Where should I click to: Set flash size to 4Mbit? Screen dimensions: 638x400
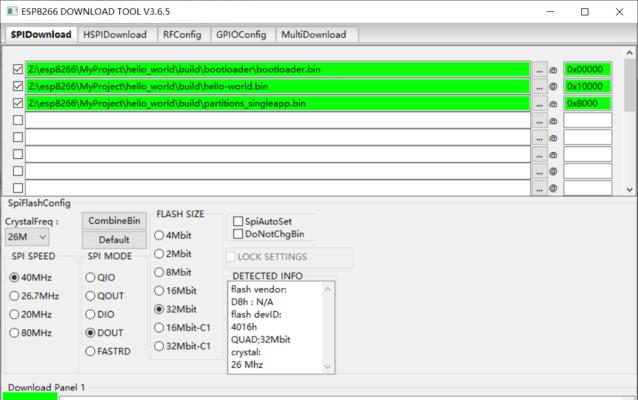(x=159, y=236)
